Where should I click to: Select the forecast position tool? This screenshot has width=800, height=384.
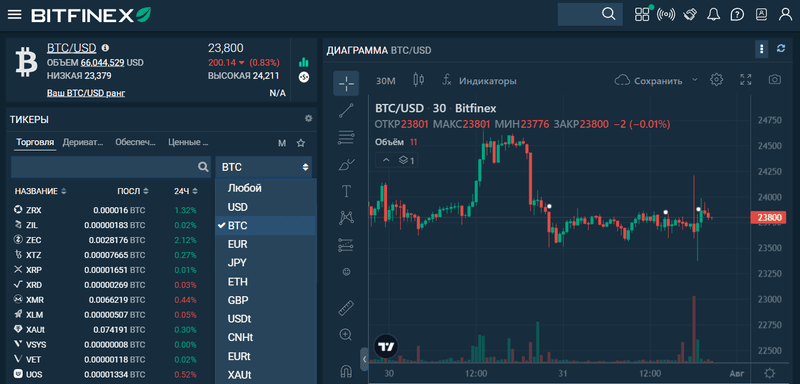tap(346, 245)
